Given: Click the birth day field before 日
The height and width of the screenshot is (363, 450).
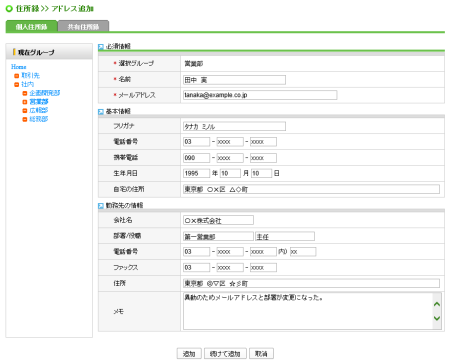Looking at the screenshot, I should [x=261, y=173].
